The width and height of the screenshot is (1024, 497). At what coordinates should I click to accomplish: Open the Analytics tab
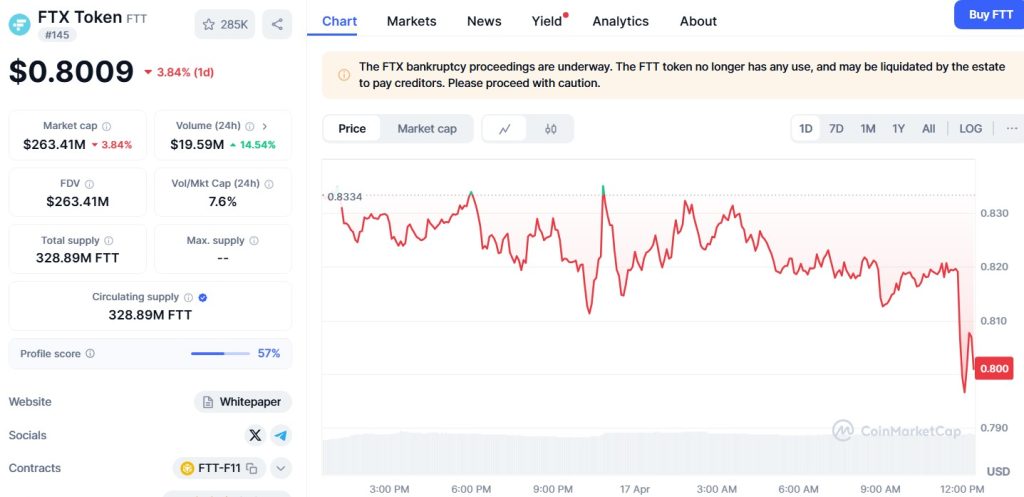620,21
